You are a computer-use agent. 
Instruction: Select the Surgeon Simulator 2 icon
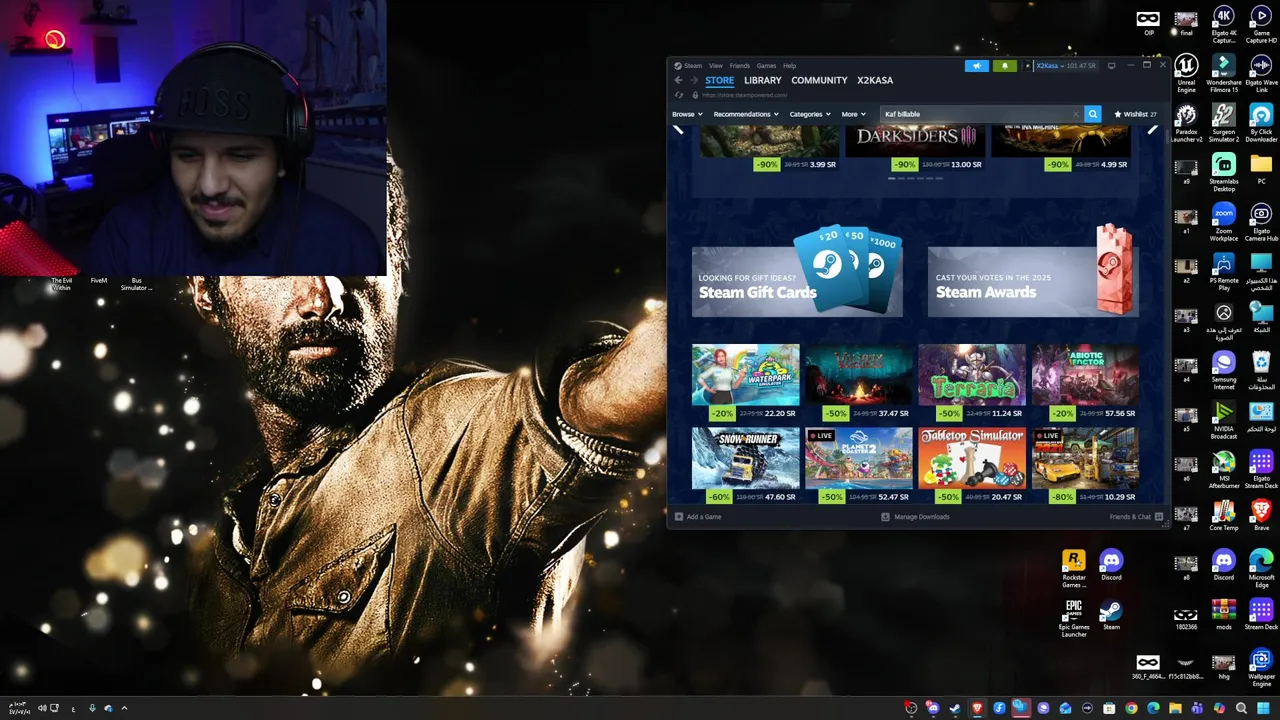pos(1223,122)
